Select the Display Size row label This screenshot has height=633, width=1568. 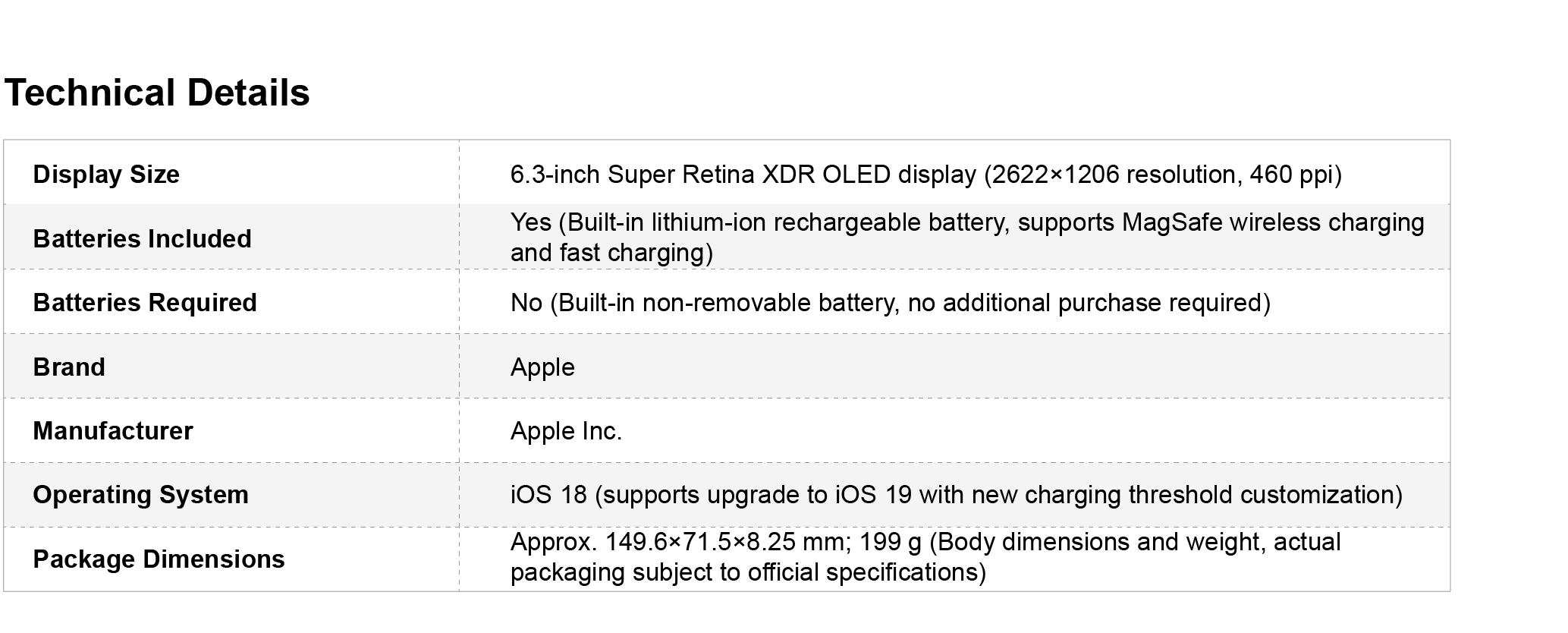point(106,175)
